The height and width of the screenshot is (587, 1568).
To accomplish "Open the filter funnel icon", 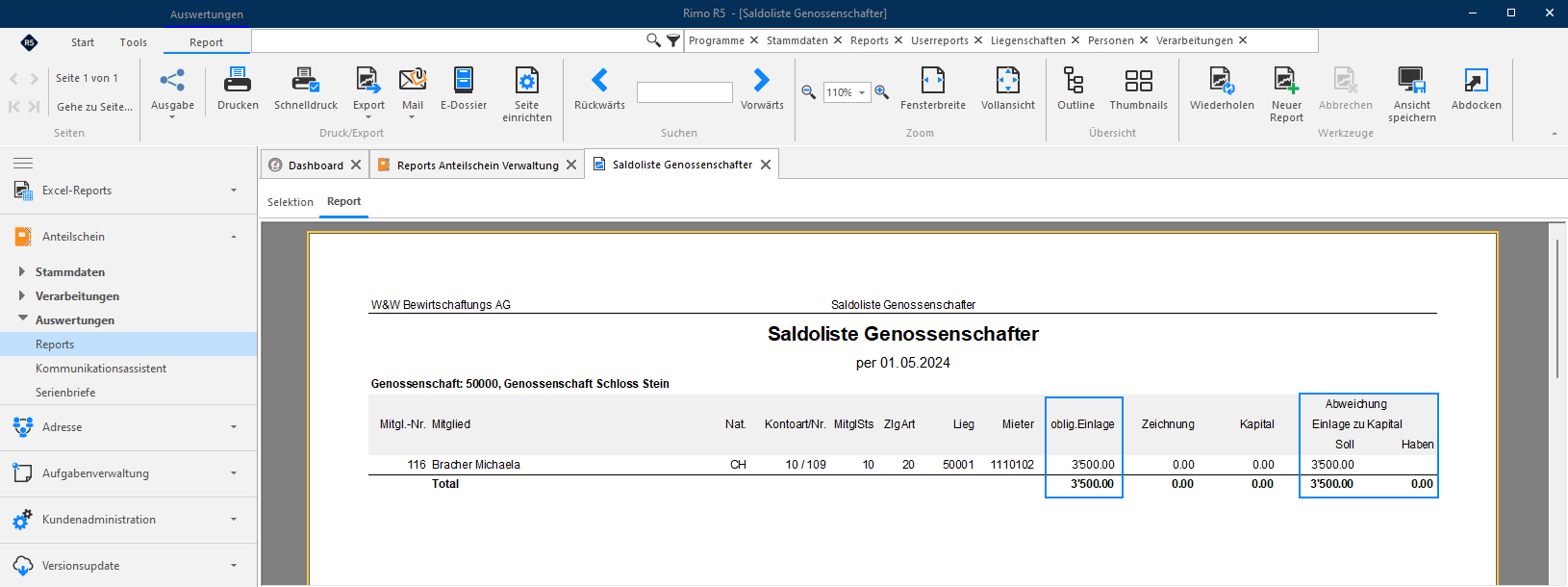I will [673, 40].
